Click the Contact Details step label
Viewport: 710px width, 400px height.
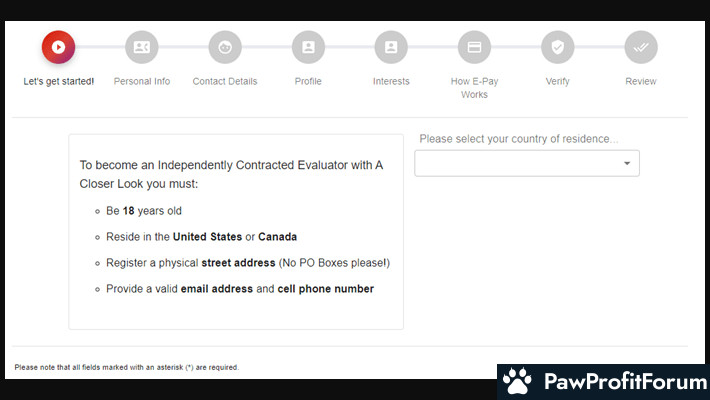225,82
